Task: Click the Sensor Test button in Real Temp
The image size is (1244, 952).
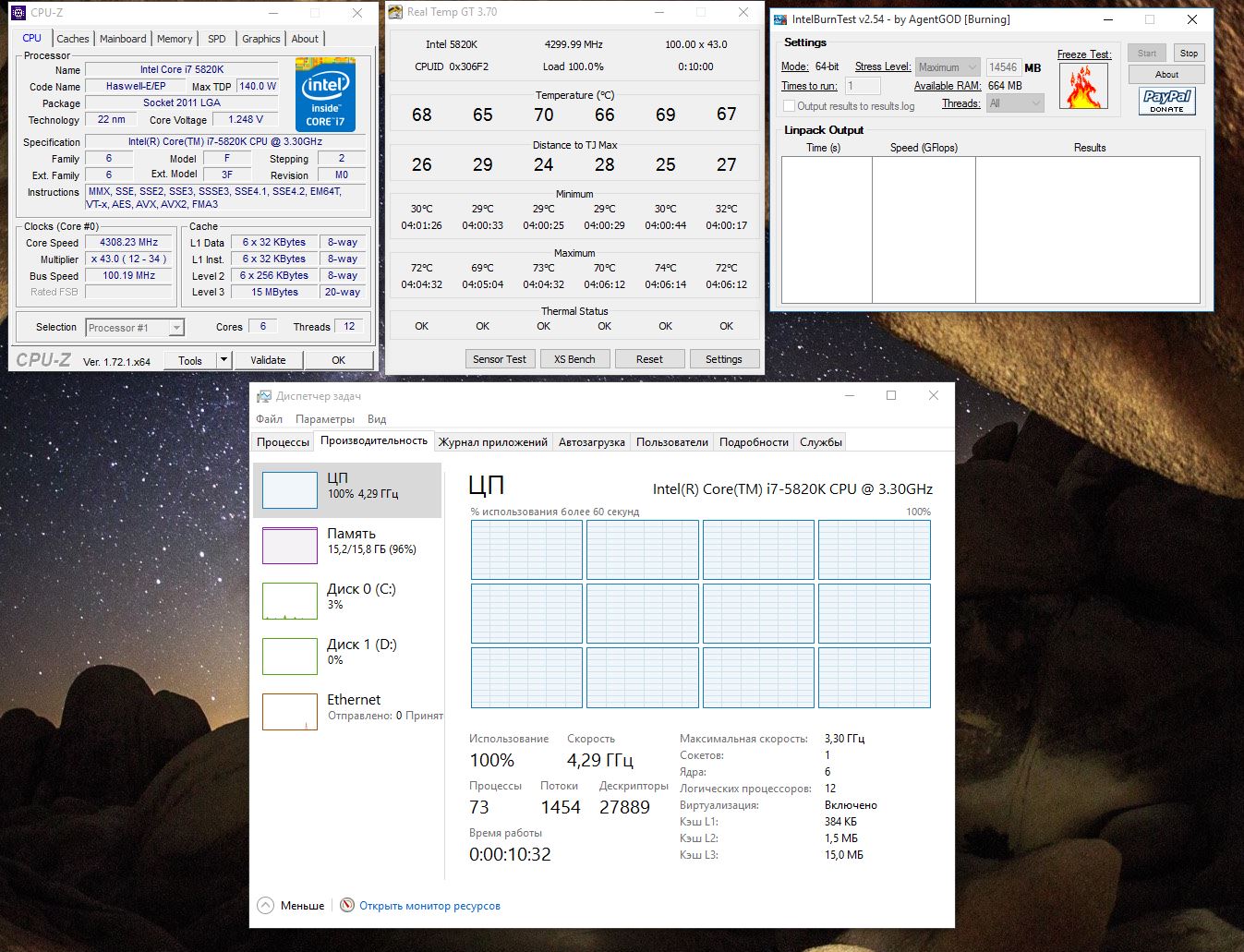Action: coord(499,359)
